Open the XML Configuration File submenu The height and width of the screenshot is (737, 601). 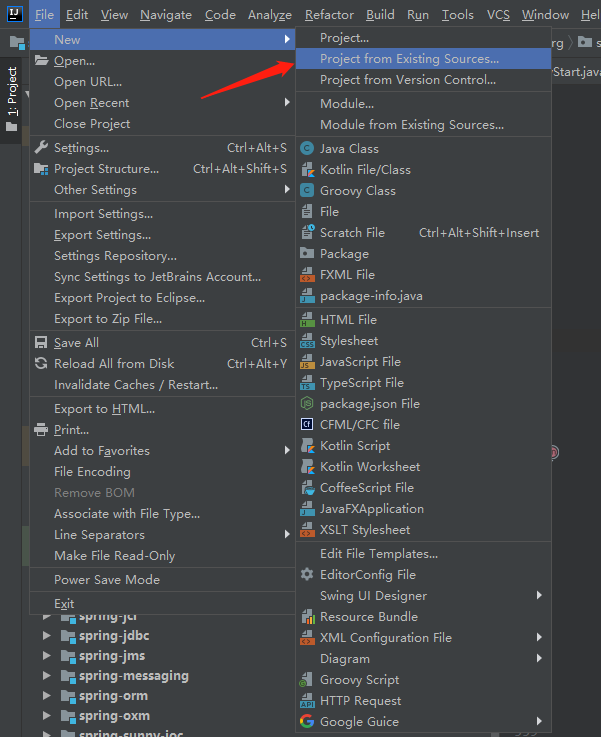pyautogui.click(x=423, y=637)
